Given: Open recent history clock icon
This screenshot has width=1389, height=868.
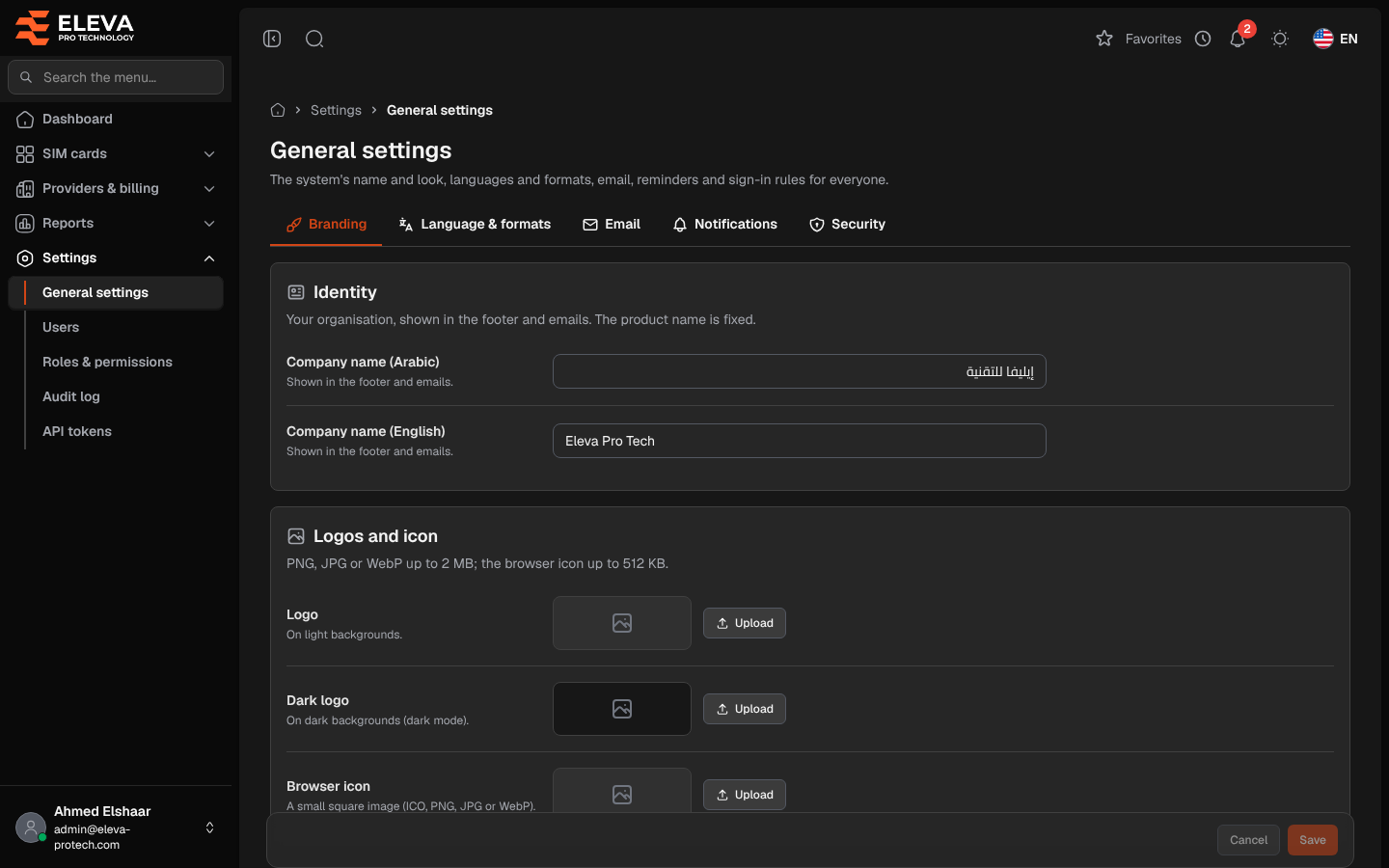Looking at the screenshot, I should [1203, 39].
